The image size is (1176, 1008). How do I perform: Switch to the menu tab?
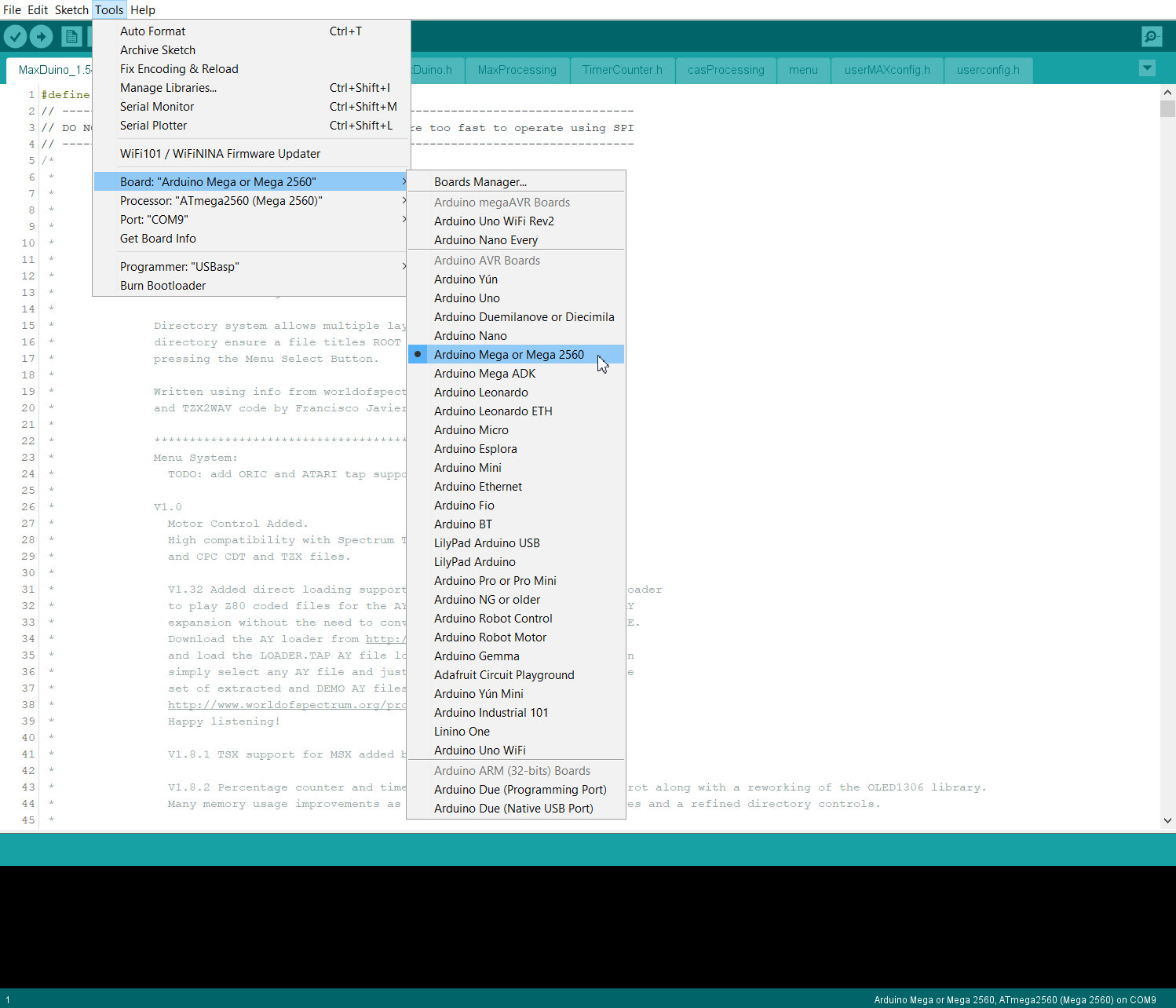coord(803,70)
